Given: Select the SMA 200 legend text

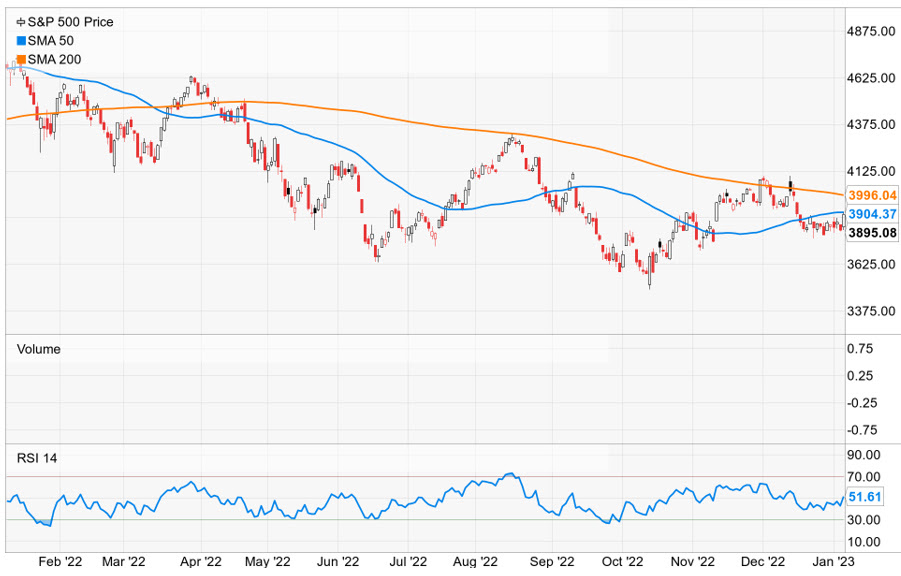Looking at the screenshot, I should 54,60.
